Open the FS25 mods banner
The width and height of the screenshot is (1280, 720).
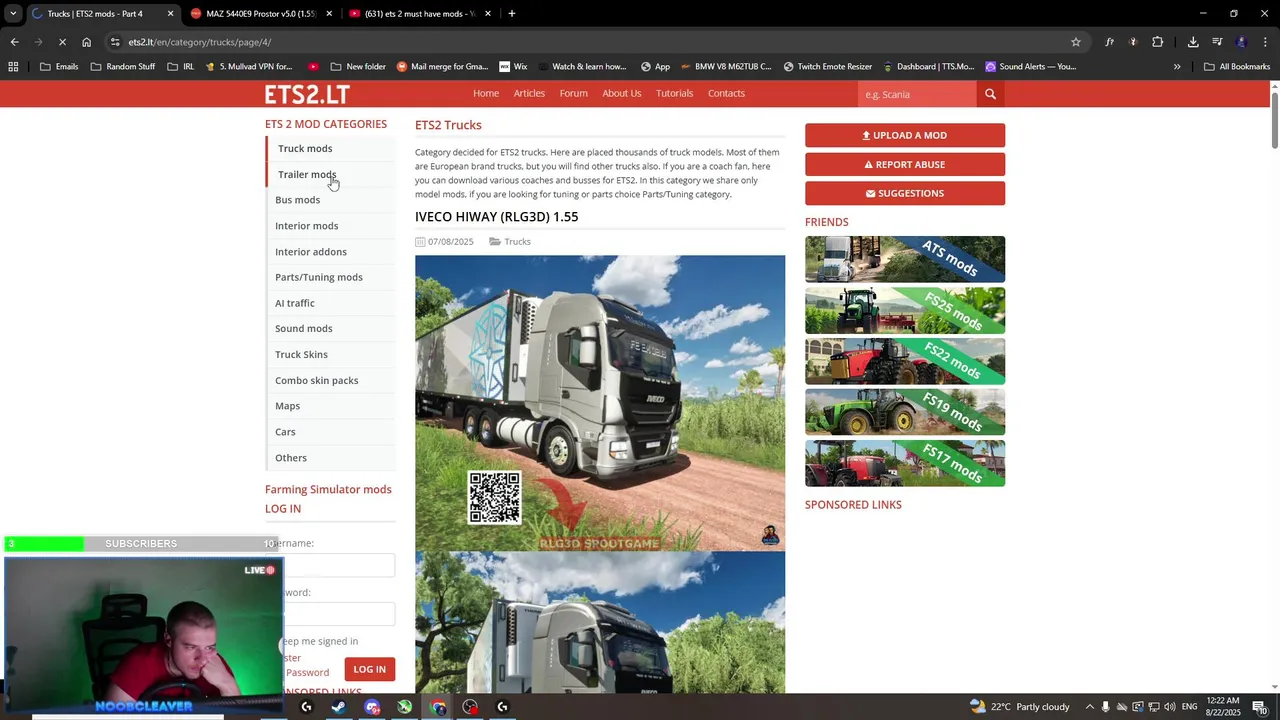905,310
